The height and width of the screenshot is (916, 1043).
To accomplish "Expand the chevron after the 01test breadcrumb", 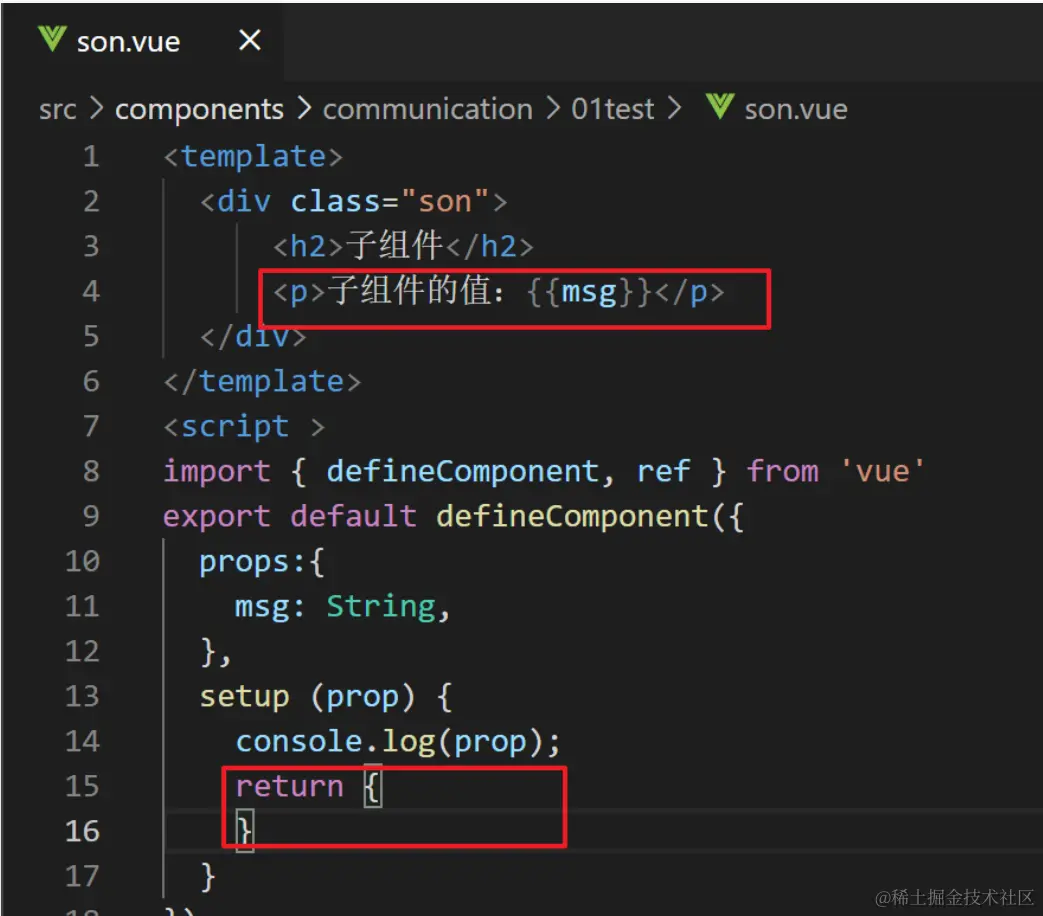I will coord(675,109).
